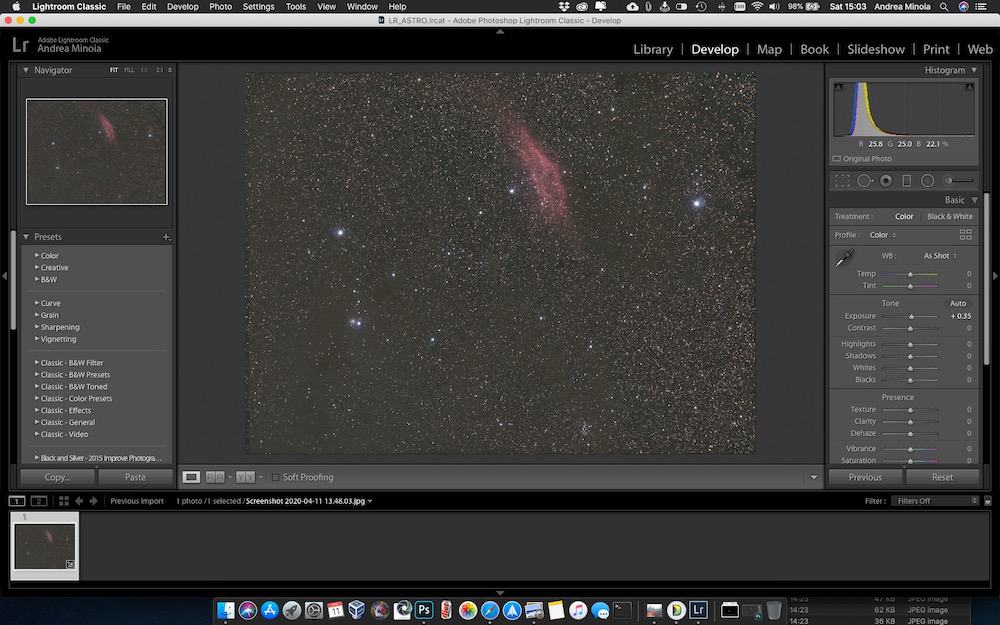The image size is (1000, 625).
Task: Check the Original Photo box under the histogram
Action: (x=836, y=158)
